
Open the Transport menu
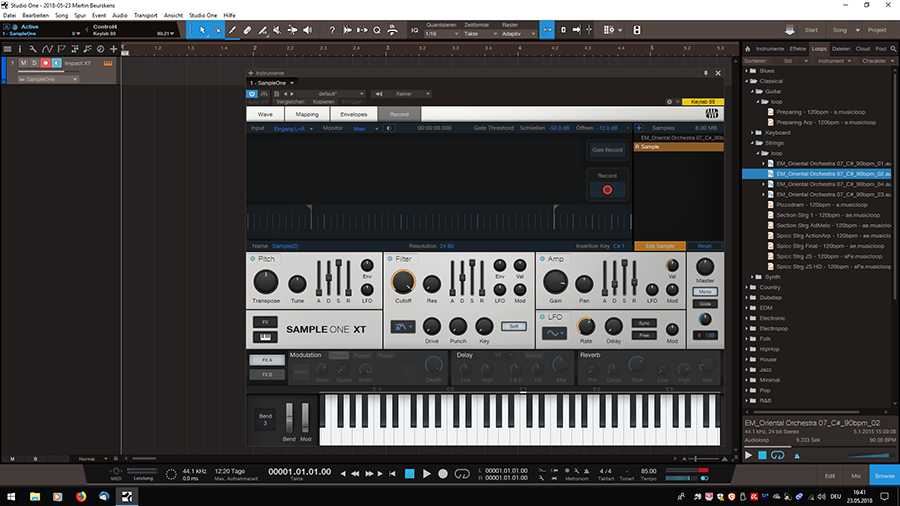coord(145,15)
